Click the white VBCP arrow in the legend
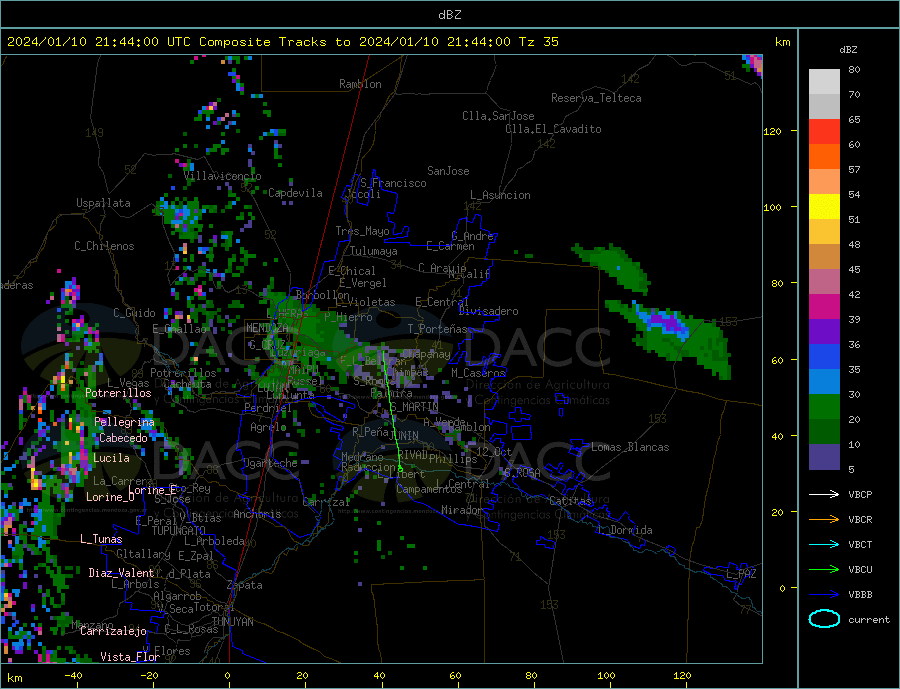 point(824,494)
